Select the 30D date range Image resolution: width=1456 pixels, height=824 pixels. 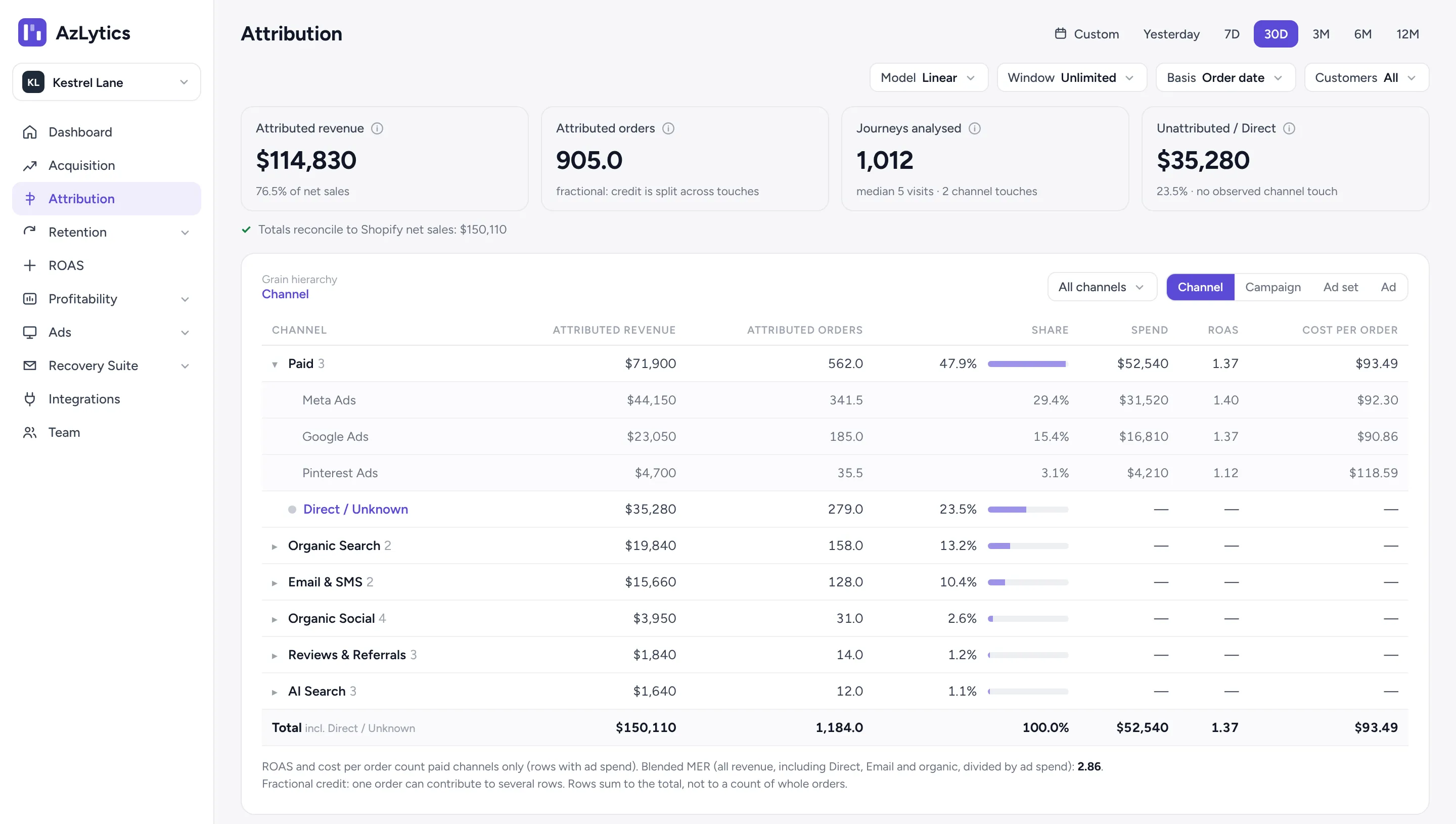[1276, 34]
